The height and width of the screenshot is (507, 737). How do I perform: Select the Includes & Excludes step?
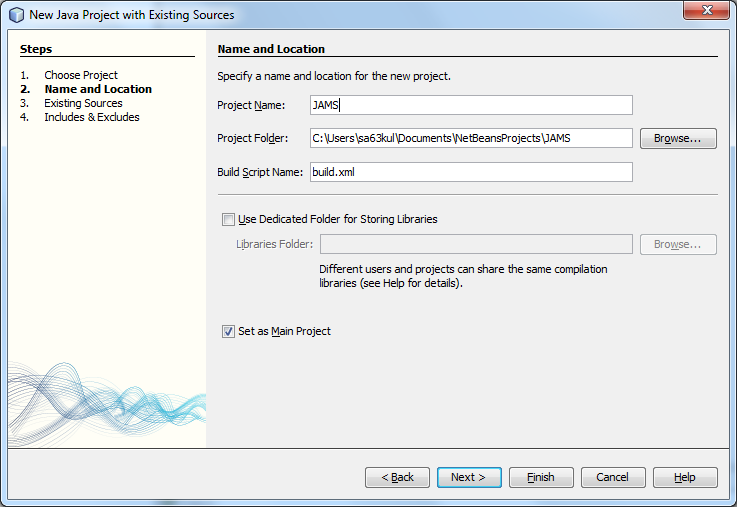[91, 117]
